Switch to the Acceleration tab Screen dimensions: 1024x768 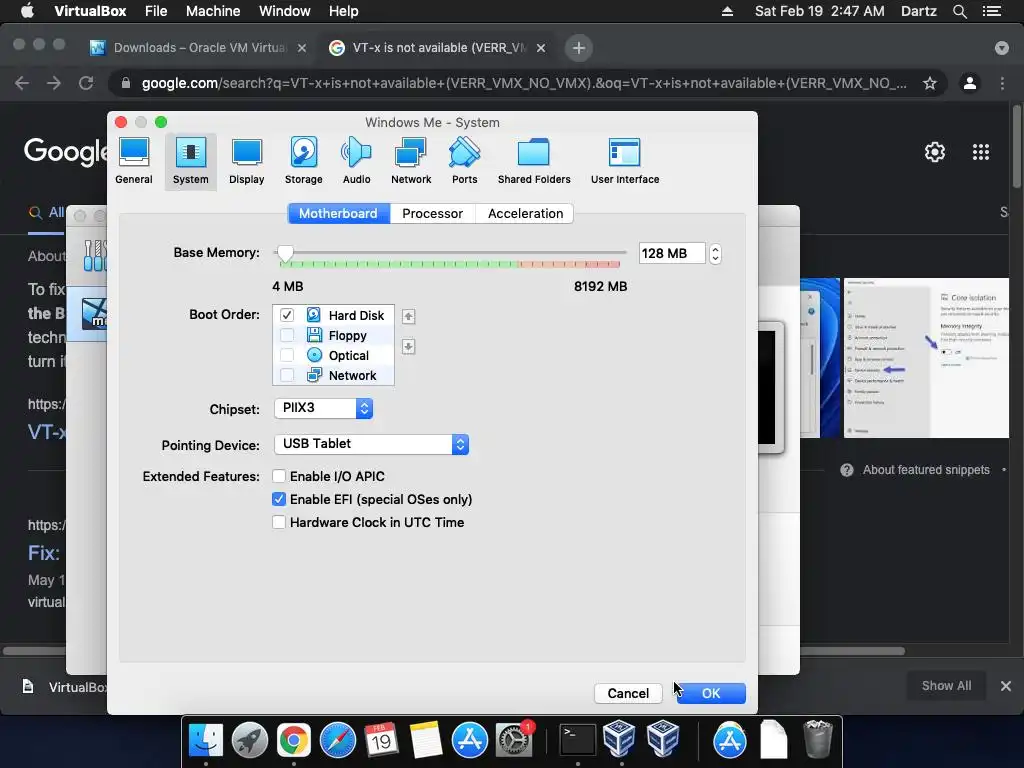point(525,214)
